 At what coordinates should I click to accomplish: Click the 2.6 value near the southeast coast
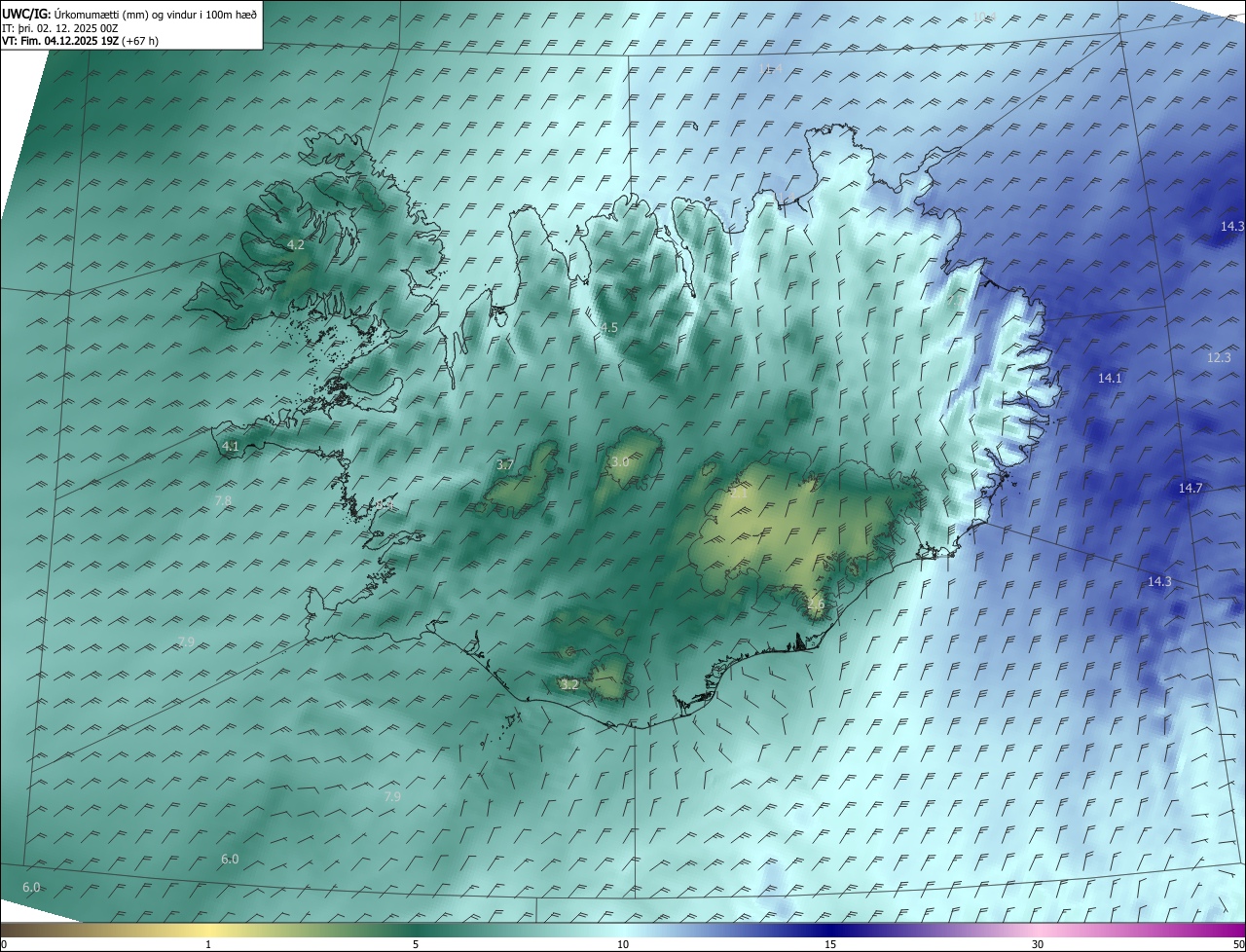[816, 604]
